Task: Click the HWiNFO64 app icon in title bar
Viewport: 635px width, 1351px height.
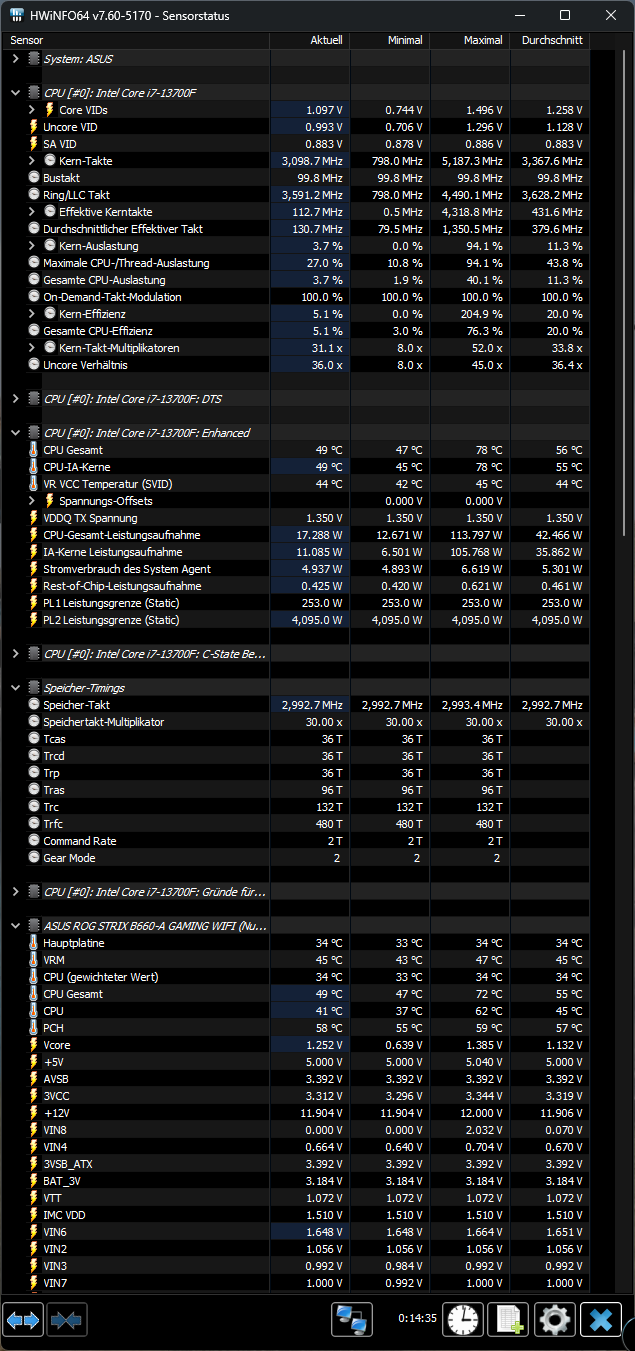Action: tap(17, 15)
